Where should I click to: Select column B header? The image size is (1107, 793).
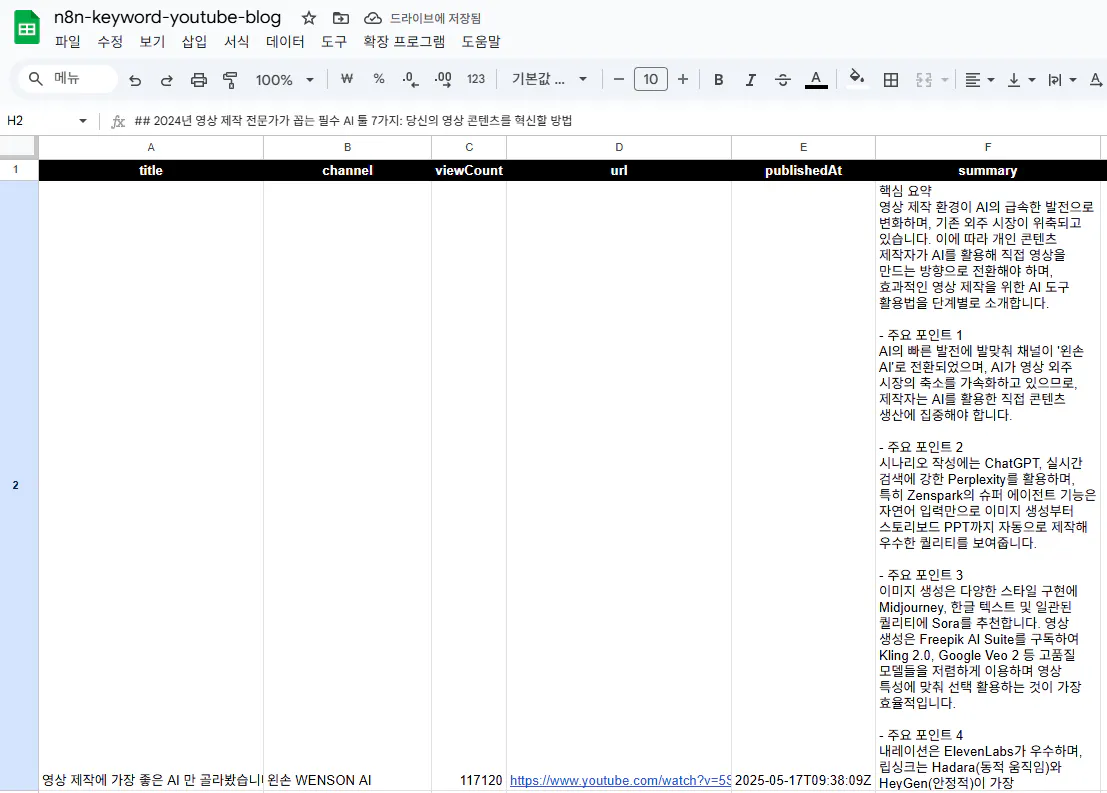(x=347, y=147)
